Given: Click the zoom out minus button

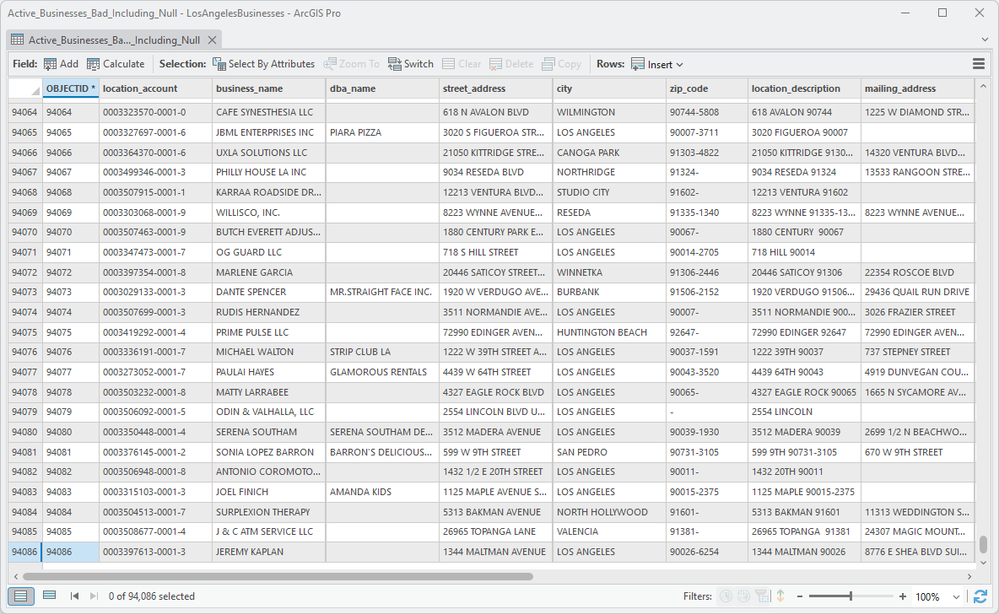Looking at the screenshot, I should [x=800, y=597].
